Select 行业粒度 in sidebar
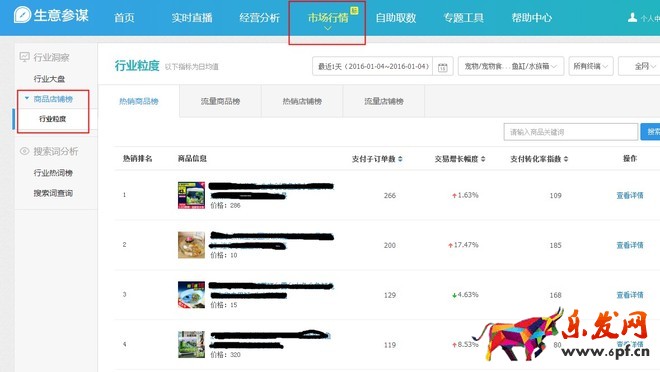The image size is (660, 372). 53,119
